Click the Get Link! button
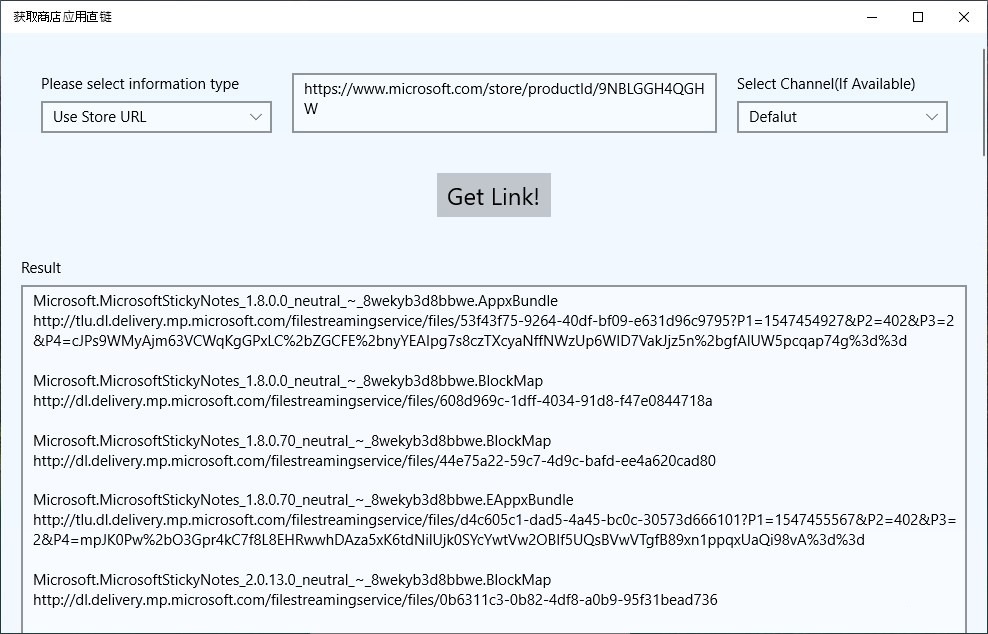988x634 pixels. click(x=493, y=195)
